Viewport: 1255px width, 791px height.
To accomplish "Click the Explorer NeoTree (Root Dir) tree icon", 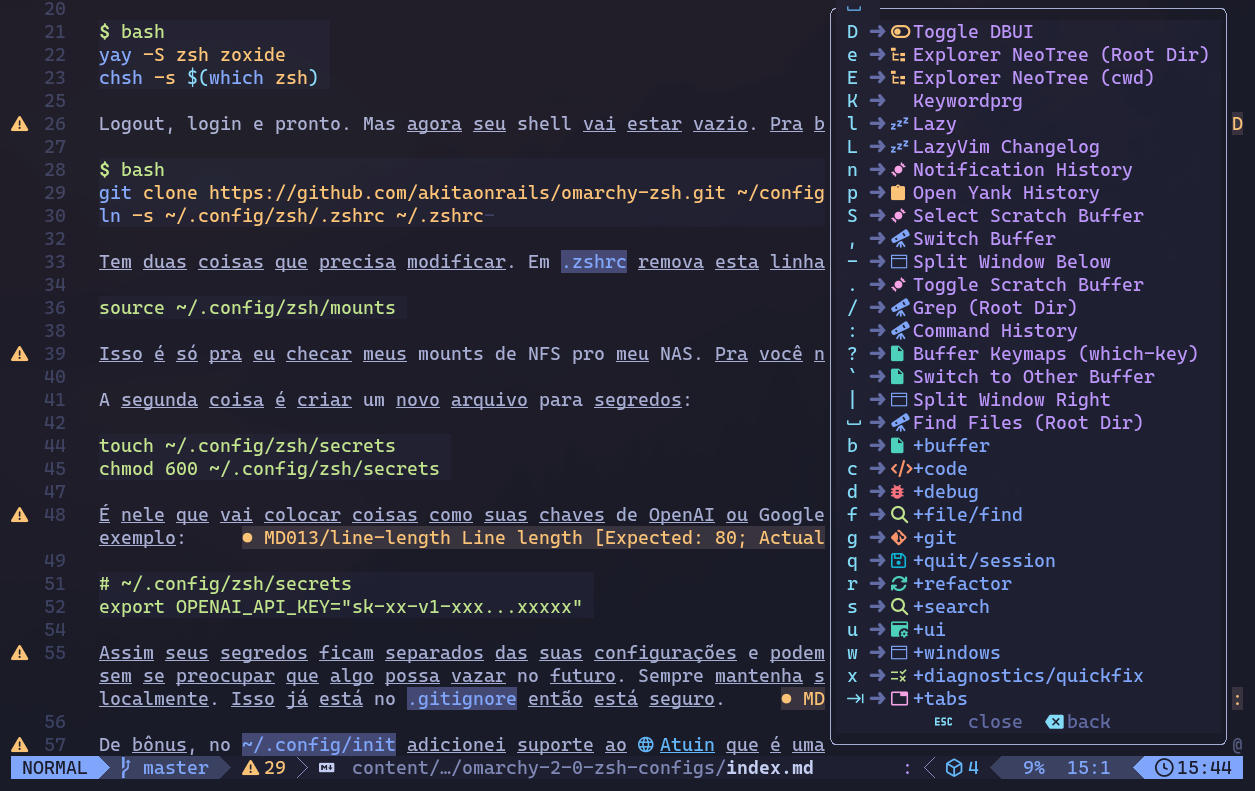I will tap(899, 55).
